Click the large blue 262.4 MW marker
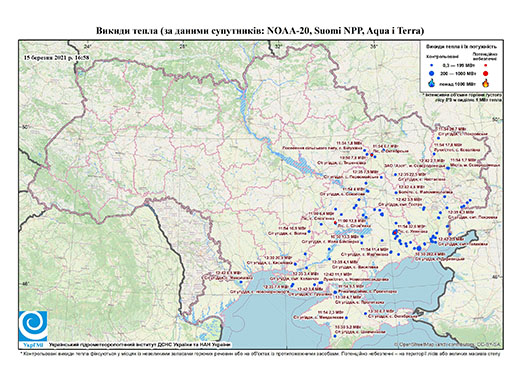The height and width of the screenshot is (368, 520). point(419,248)
